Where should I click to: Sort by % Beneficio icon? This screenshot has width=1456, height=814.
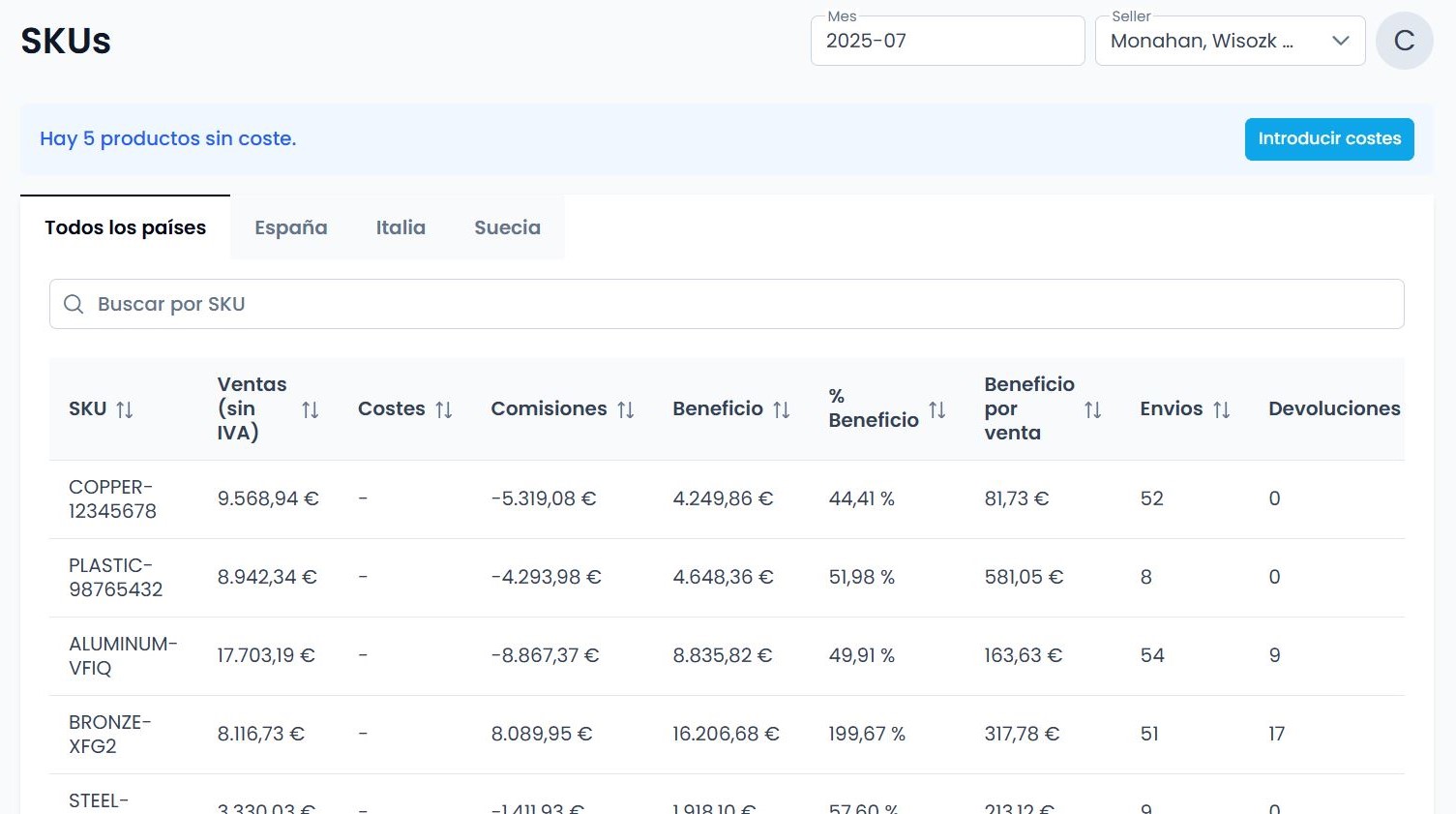[937, 409]
